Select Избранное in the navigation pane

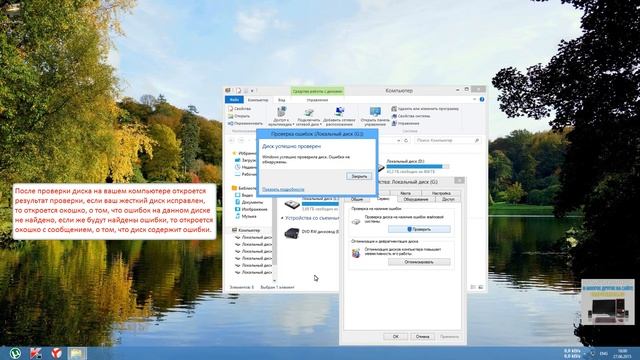tap(244, 153)
